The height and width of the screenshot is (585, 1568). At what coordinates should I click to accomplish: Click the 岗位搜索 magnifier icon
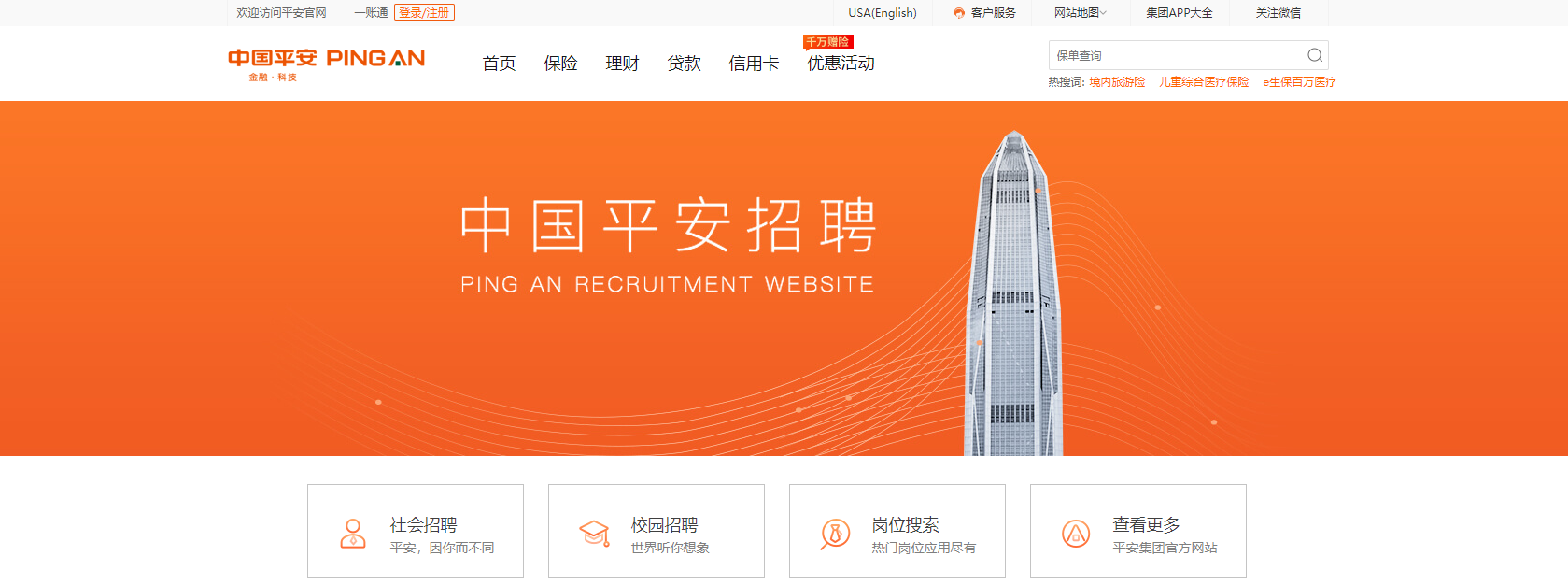(x=835, y=534)
